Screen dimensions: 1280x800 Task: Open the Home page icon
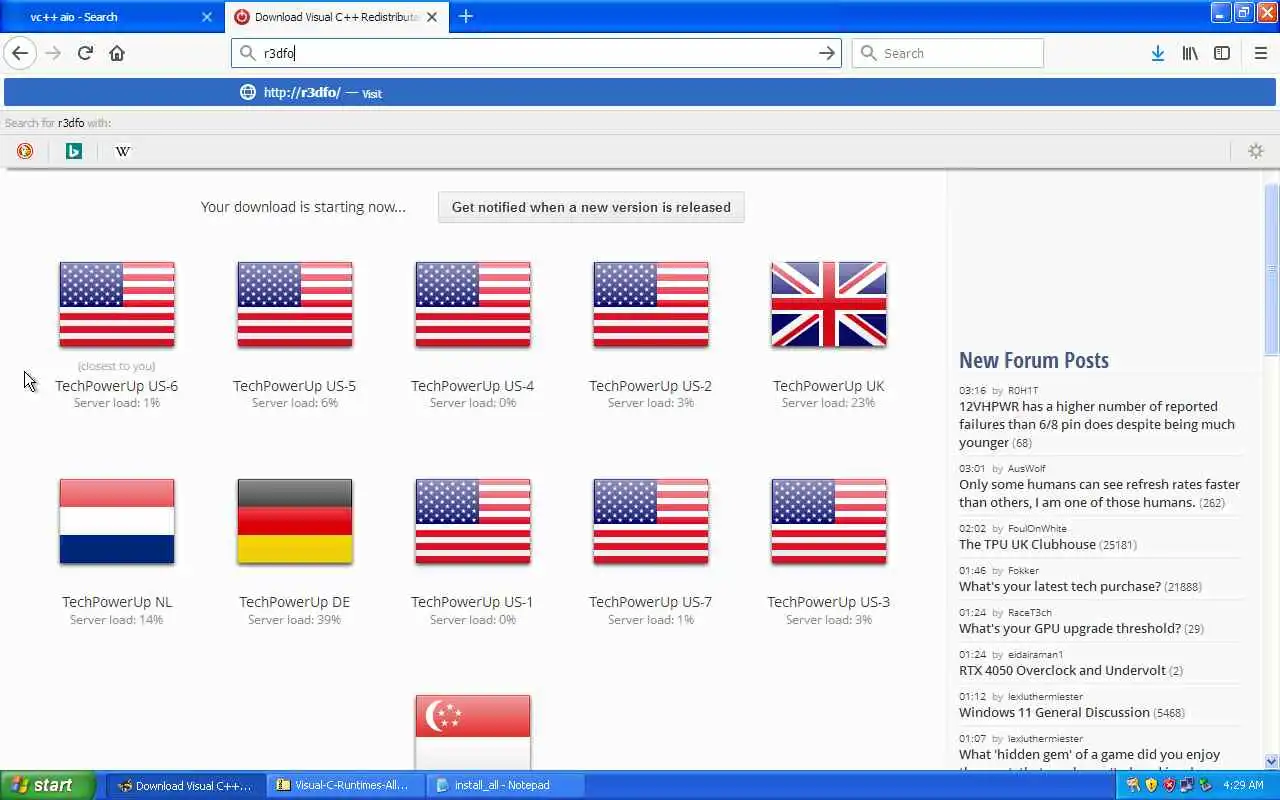[117, 53]
